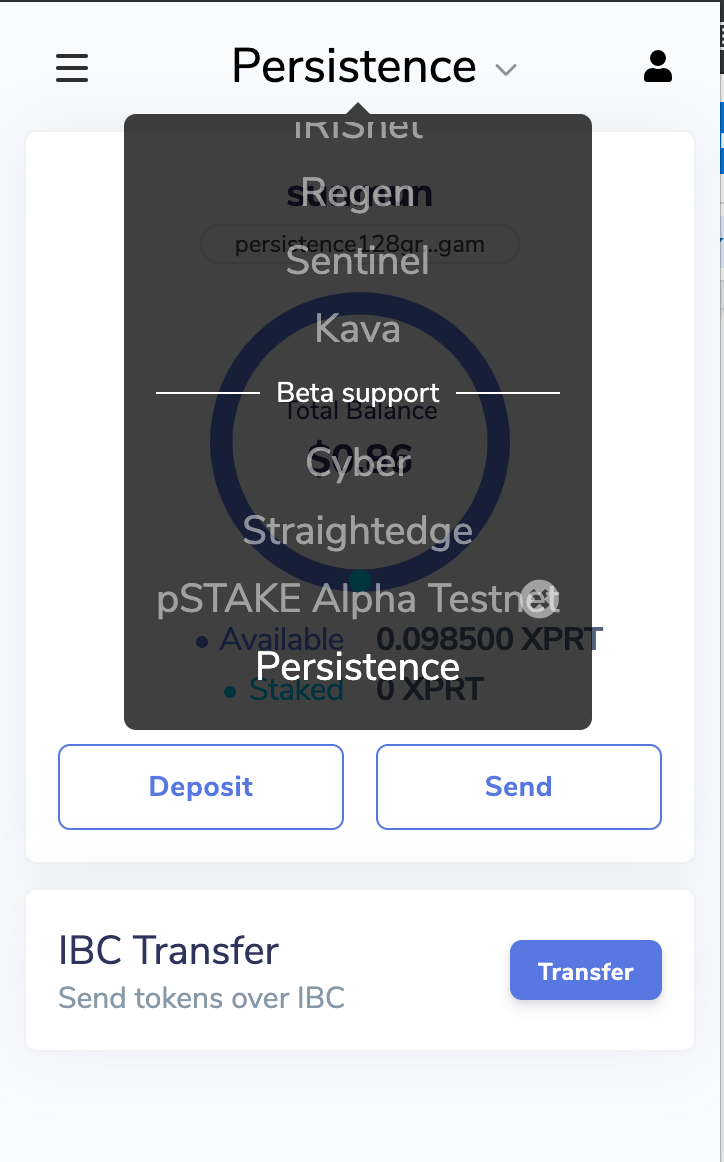Click the Beta support divider label
Image resolution: width=724 pixels, height=1162 pixels.
pyautogui.click(x=358, y=393)
